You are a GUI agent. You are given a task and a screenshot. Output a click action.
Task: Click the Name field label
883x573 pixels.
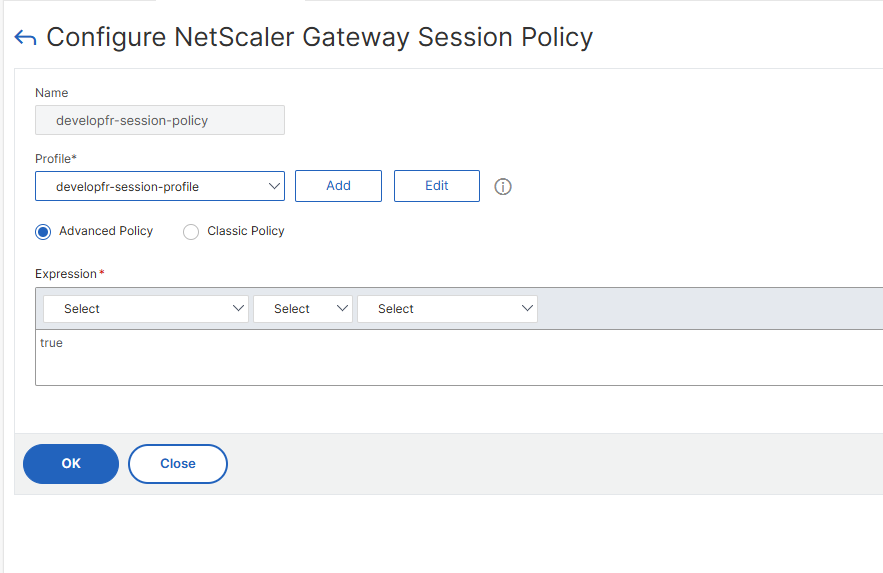pyautogui.click(x=52, y=93)
